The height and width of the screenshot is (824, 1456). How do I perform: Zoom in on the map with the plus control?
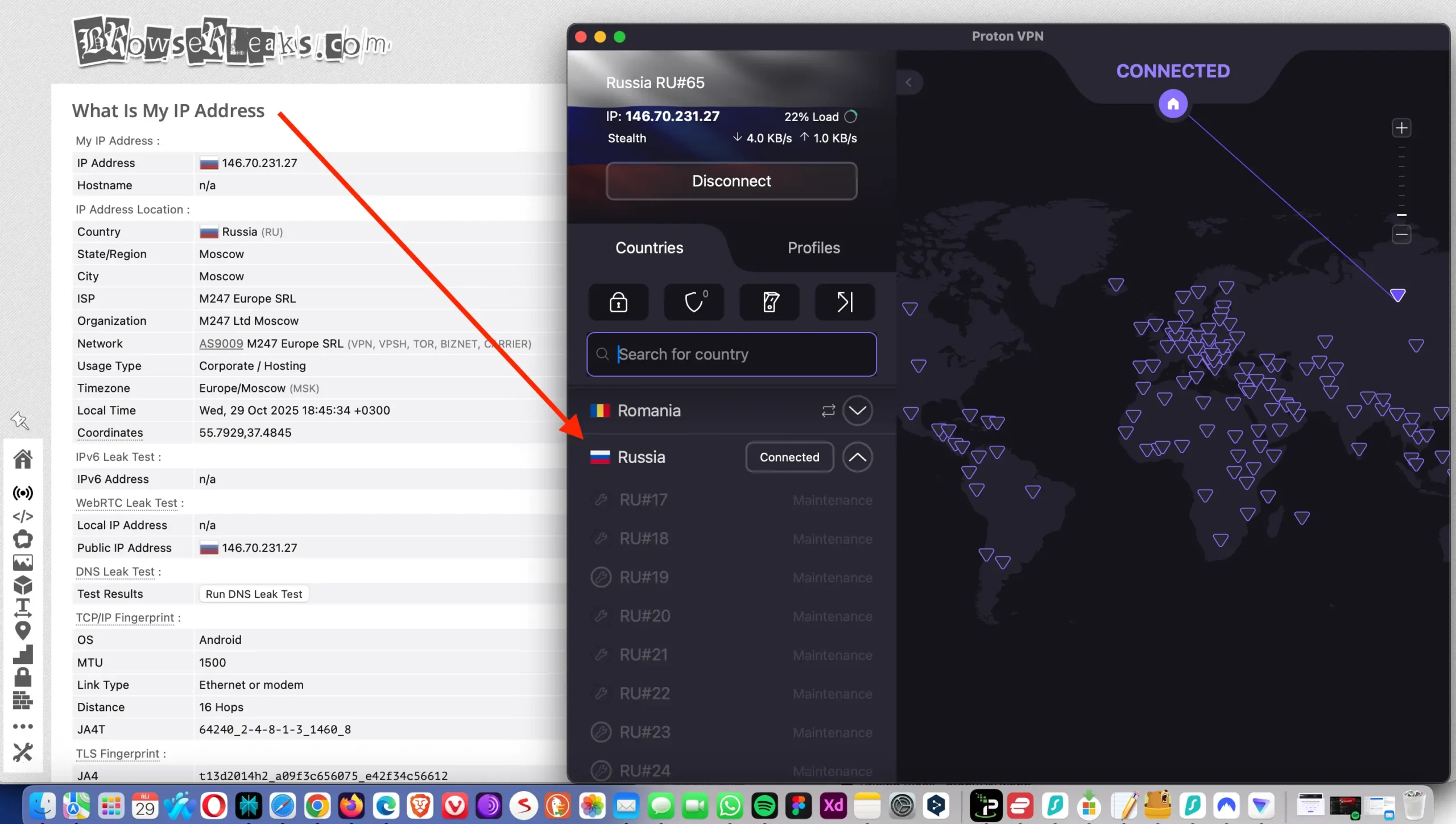coord(1402,127)
